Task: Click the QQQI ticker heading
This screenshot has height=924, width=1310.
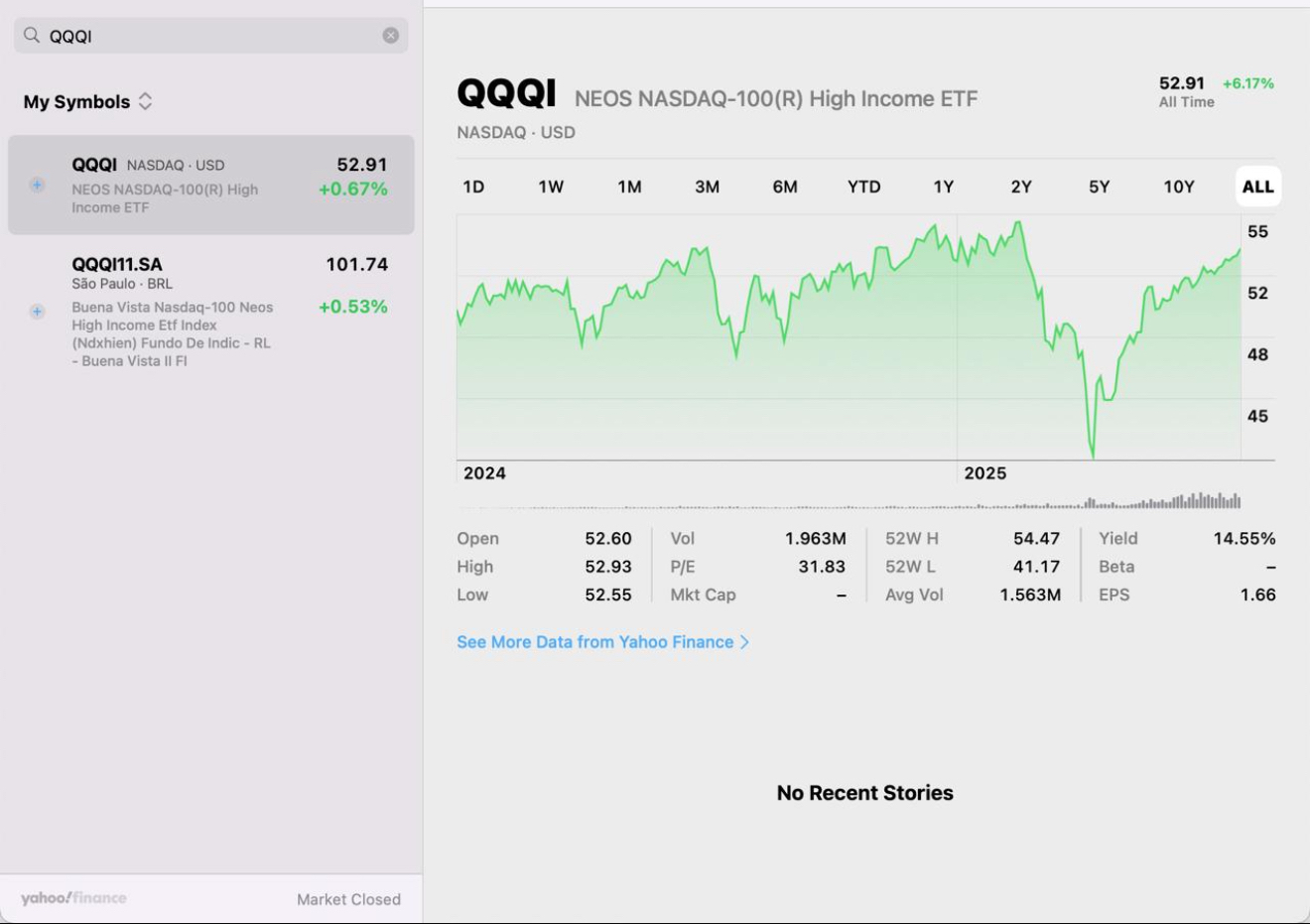Action: [506, 93]
